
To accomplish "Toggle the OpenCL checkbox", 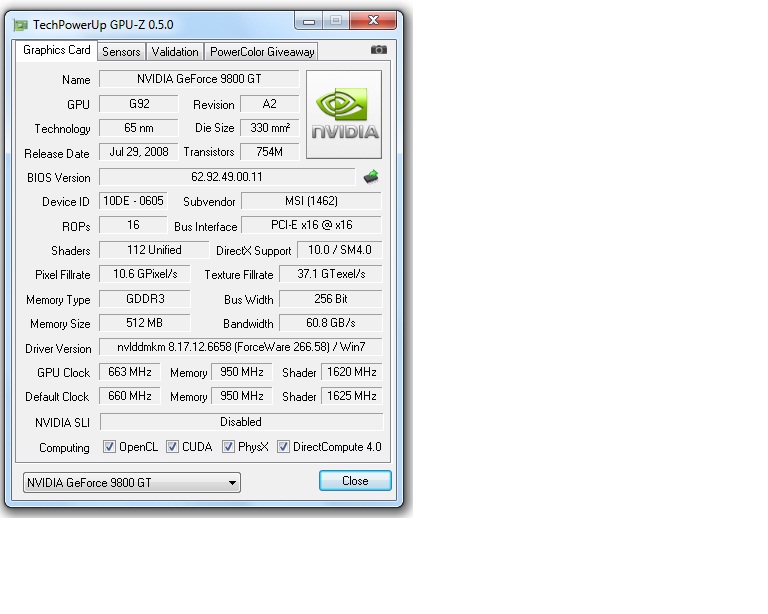I will click(x=109, y=447).
